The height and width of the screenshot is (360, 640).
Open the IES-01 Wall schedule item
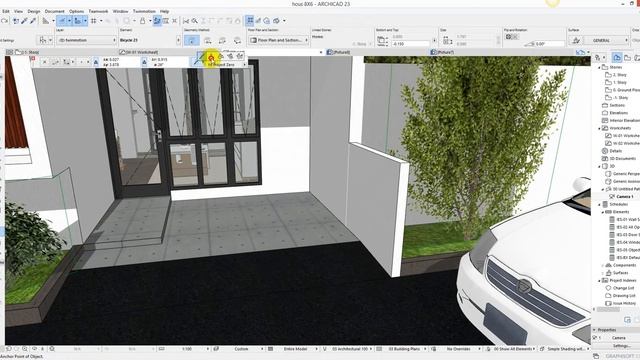point(624,220)
